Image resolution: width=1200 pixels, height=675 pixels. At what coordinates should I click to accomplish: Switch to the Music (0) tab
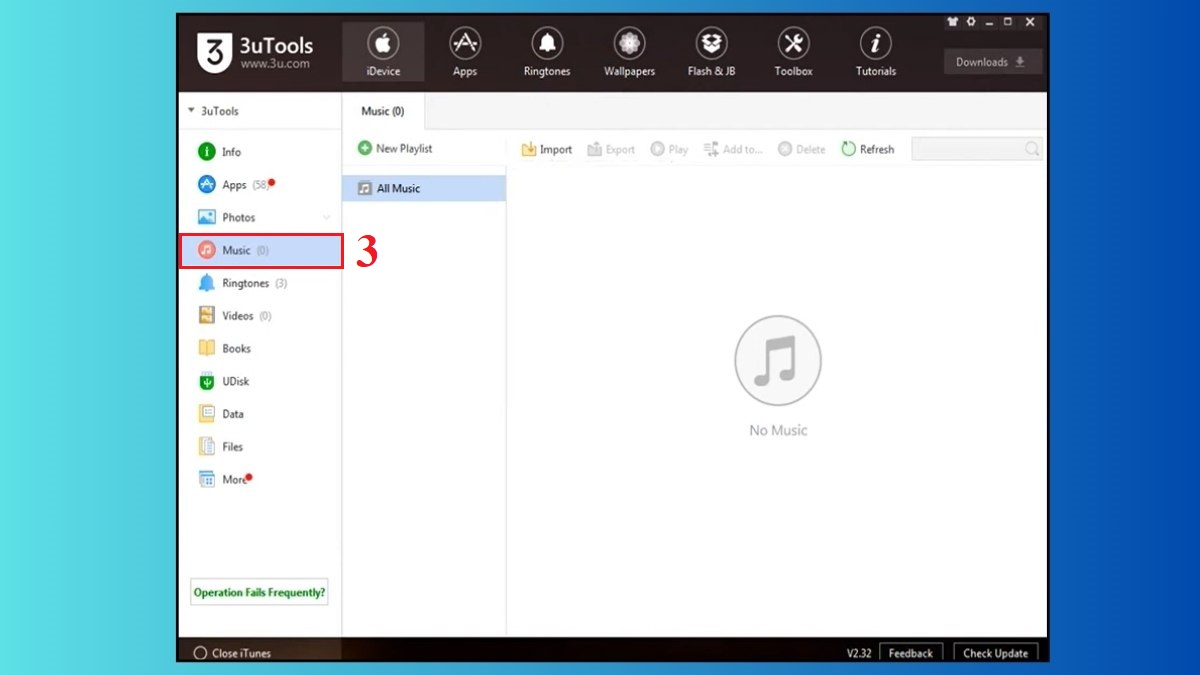point(383,111)
